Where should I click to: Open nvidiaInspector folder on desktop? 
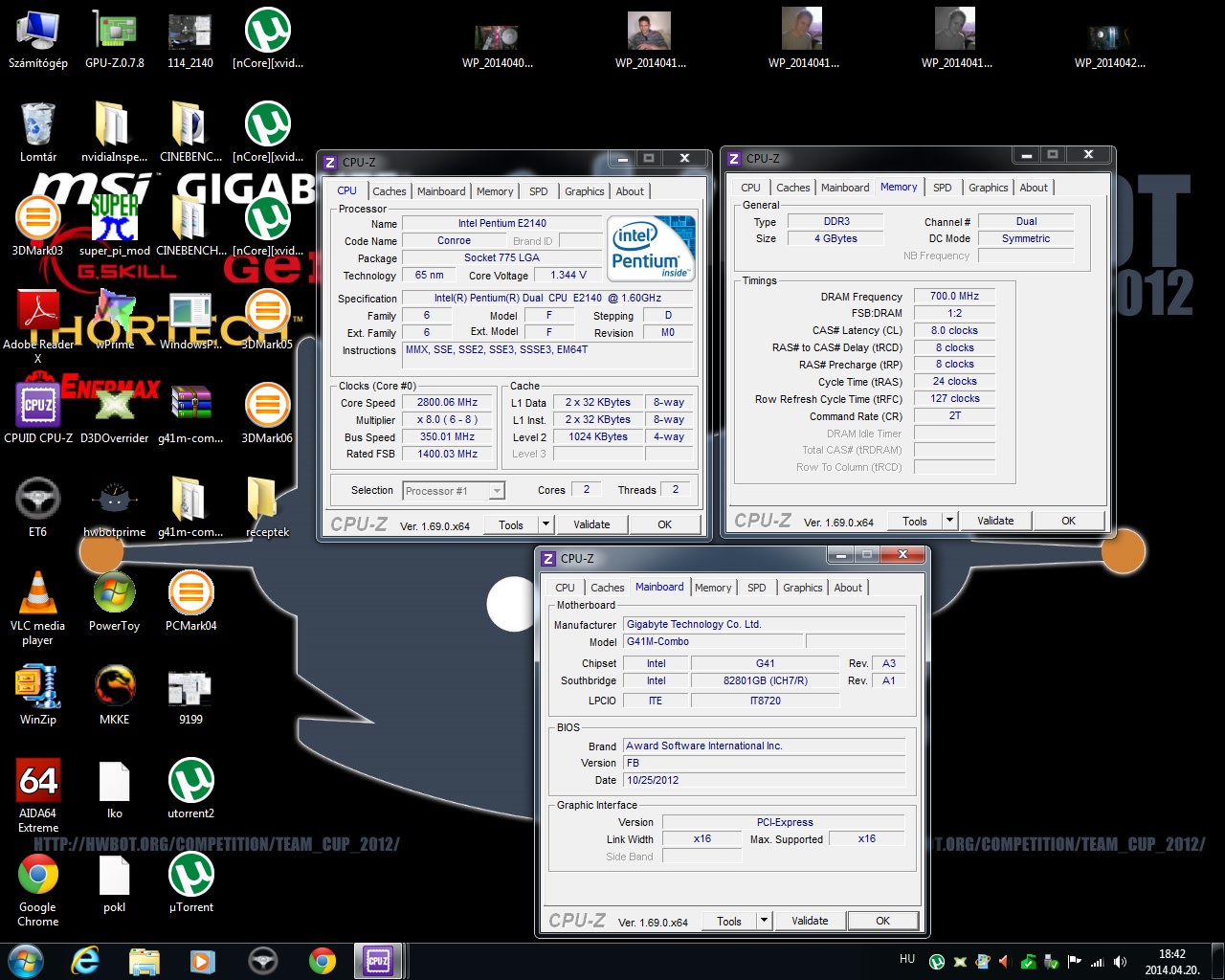(x=115, y=133)
